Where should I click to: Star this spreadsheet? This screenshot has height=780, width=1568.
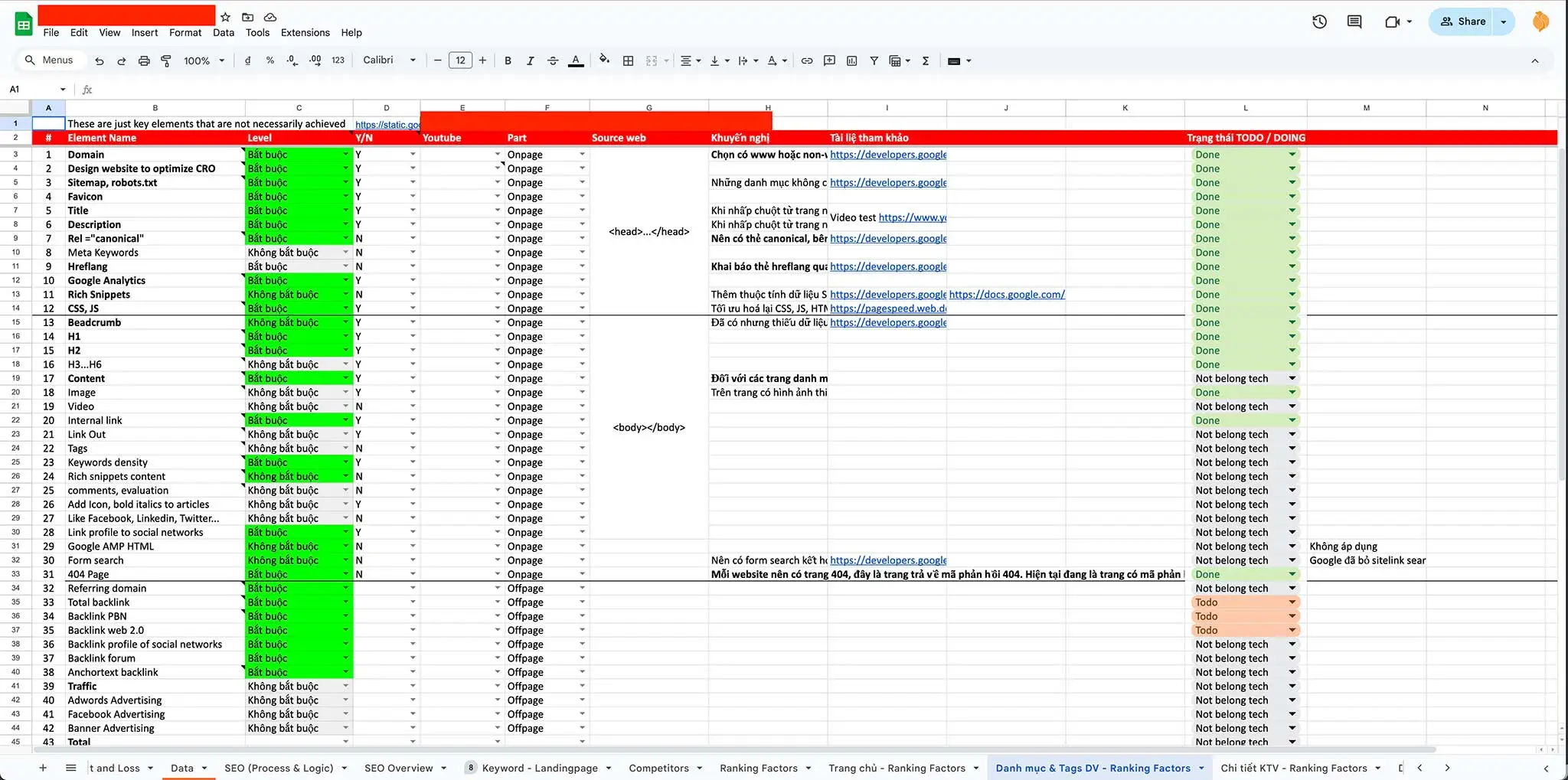pyautogui.click(x=225, y=17)
